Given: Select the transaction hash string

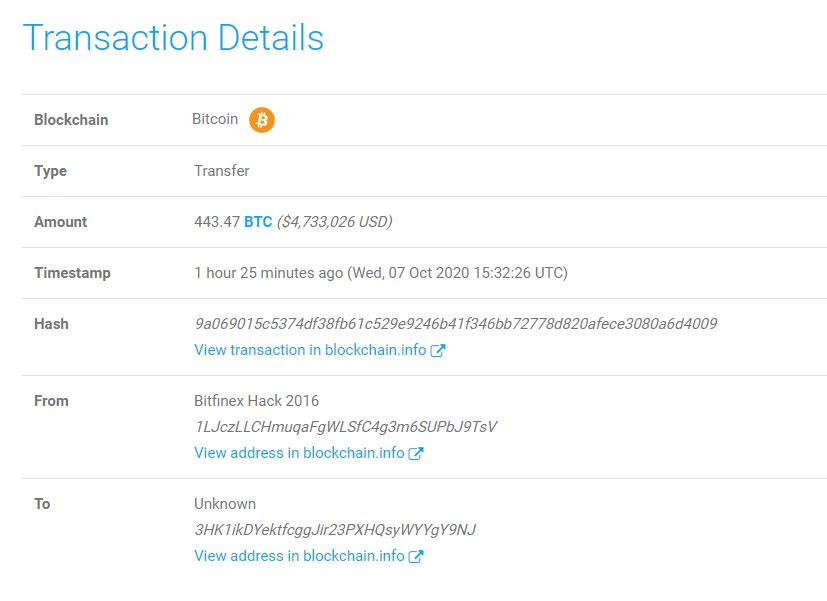Looking at the screenshot, I should [455, 324].
